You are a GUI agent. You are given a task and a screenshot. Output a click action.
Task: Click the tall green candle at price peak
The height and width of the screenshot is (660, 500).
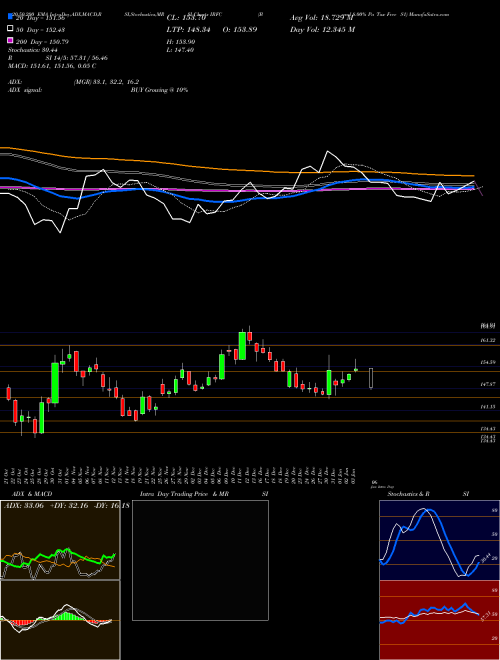click(x=242, y=346)
